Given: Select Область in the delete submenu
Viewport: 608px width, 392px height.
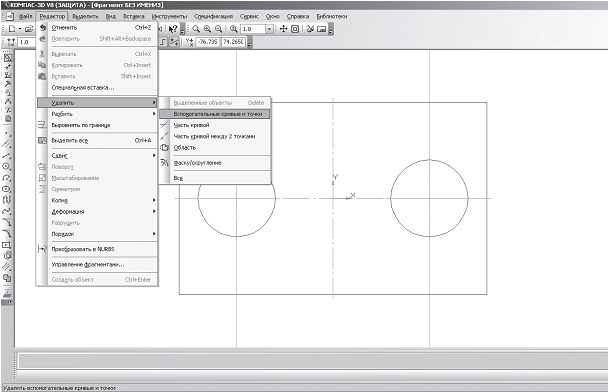Looking at the screenshot, I should (x=215, y=148).
